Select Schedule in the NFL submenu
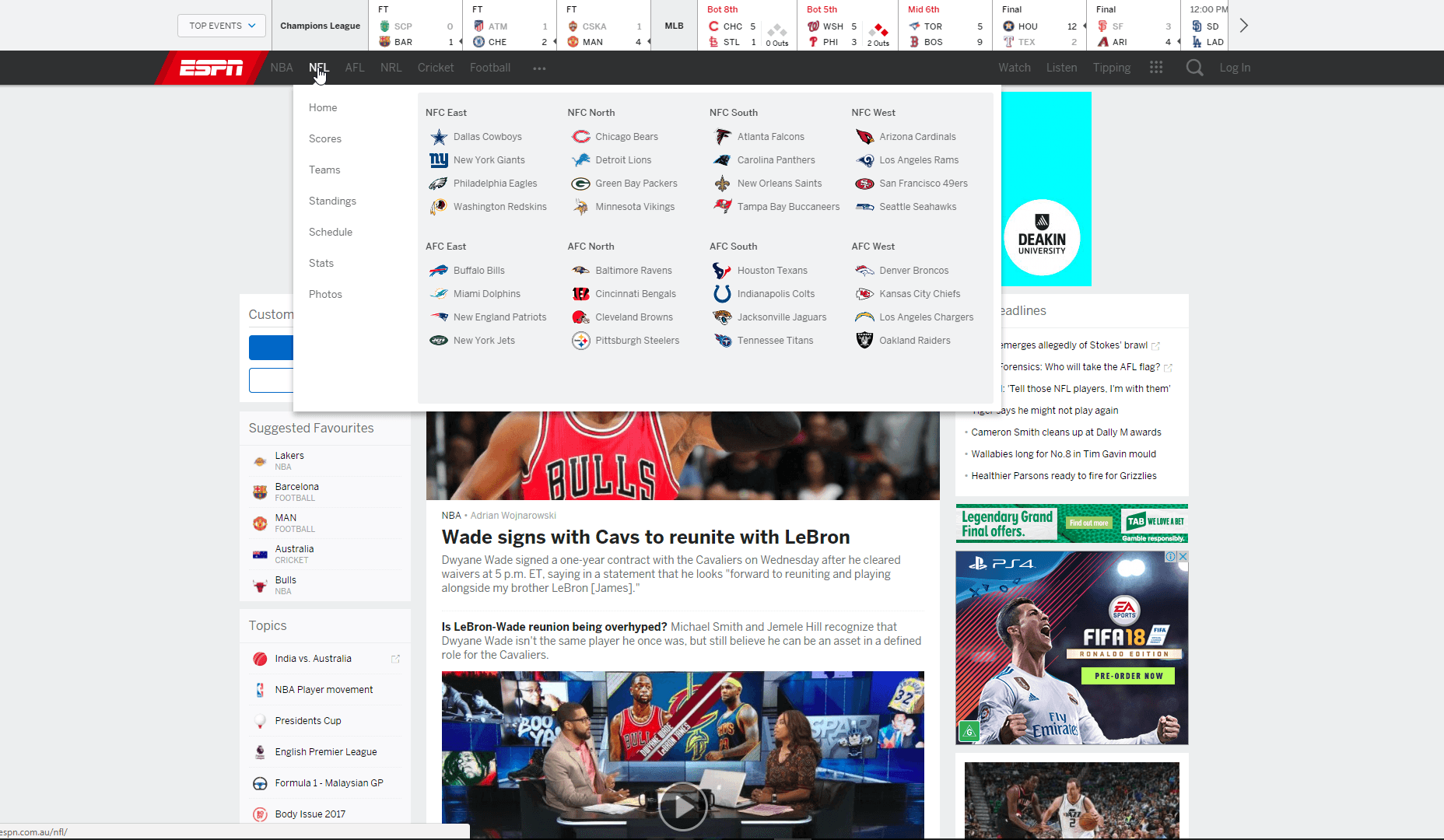The image size is (1444, 840). click(331, 232)
